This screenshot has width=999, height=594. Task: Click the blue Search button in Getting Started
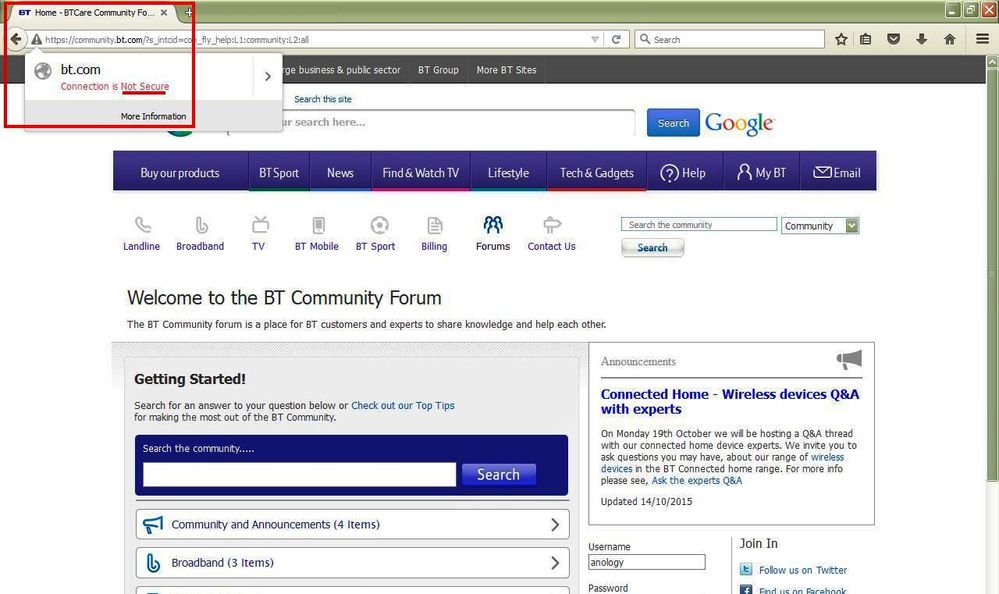[x=498, y=474]
